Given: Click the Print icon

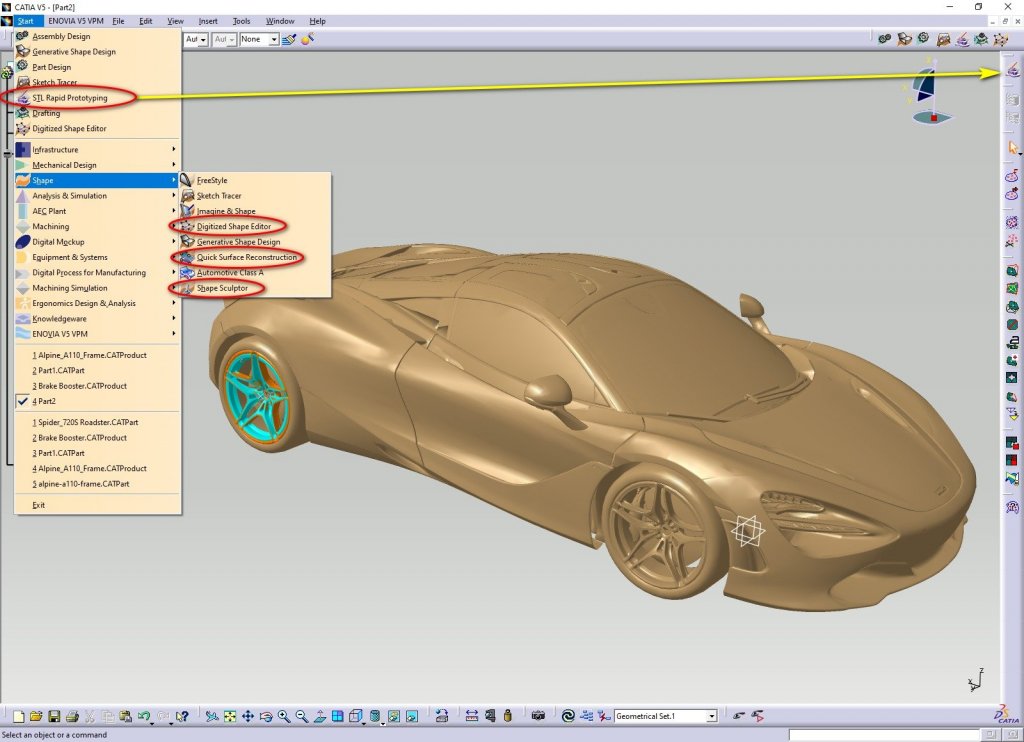Looking at the screenshot, I should tap(72, 716).
